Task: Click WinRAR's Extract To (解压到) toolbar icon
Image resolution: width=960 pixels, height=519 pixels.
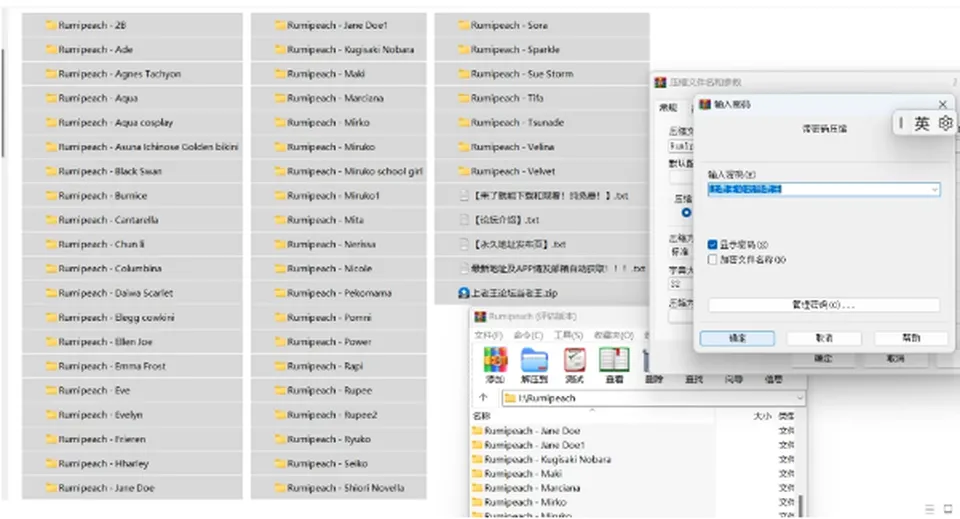Action: pyautogui.click(x=534, y=360)
